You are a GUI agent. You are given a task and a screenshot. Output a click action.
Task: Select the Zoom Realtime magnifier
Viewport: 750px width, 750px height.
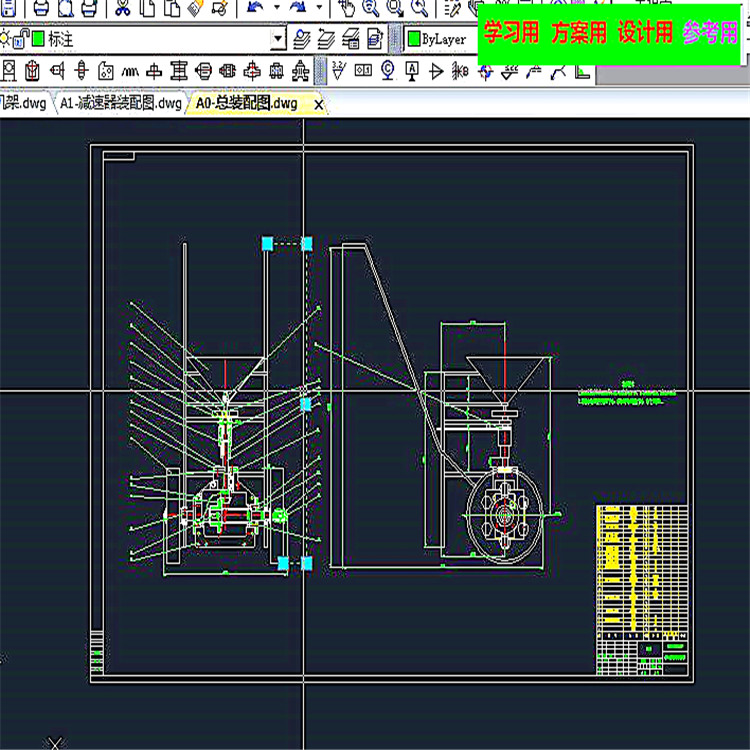pos(371,8)
